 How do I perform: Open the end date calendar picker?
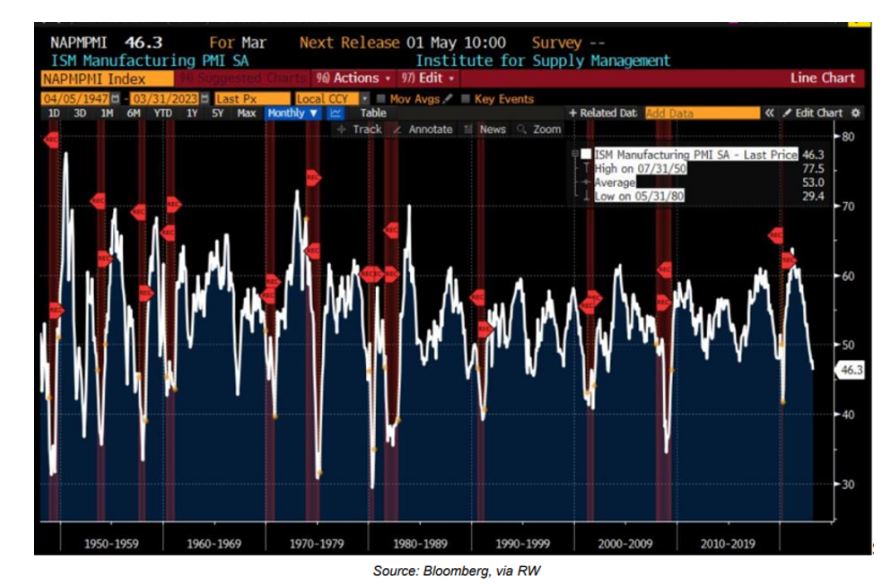pyautogui.click(x=205, y=99)
